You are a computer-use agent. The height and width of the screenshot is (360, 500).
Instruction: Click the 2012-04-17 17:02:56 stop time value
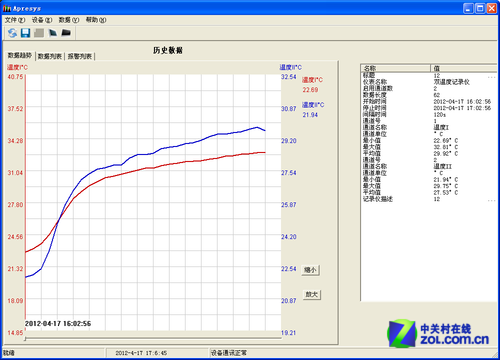pyautogui.click(x=462, y=108)
